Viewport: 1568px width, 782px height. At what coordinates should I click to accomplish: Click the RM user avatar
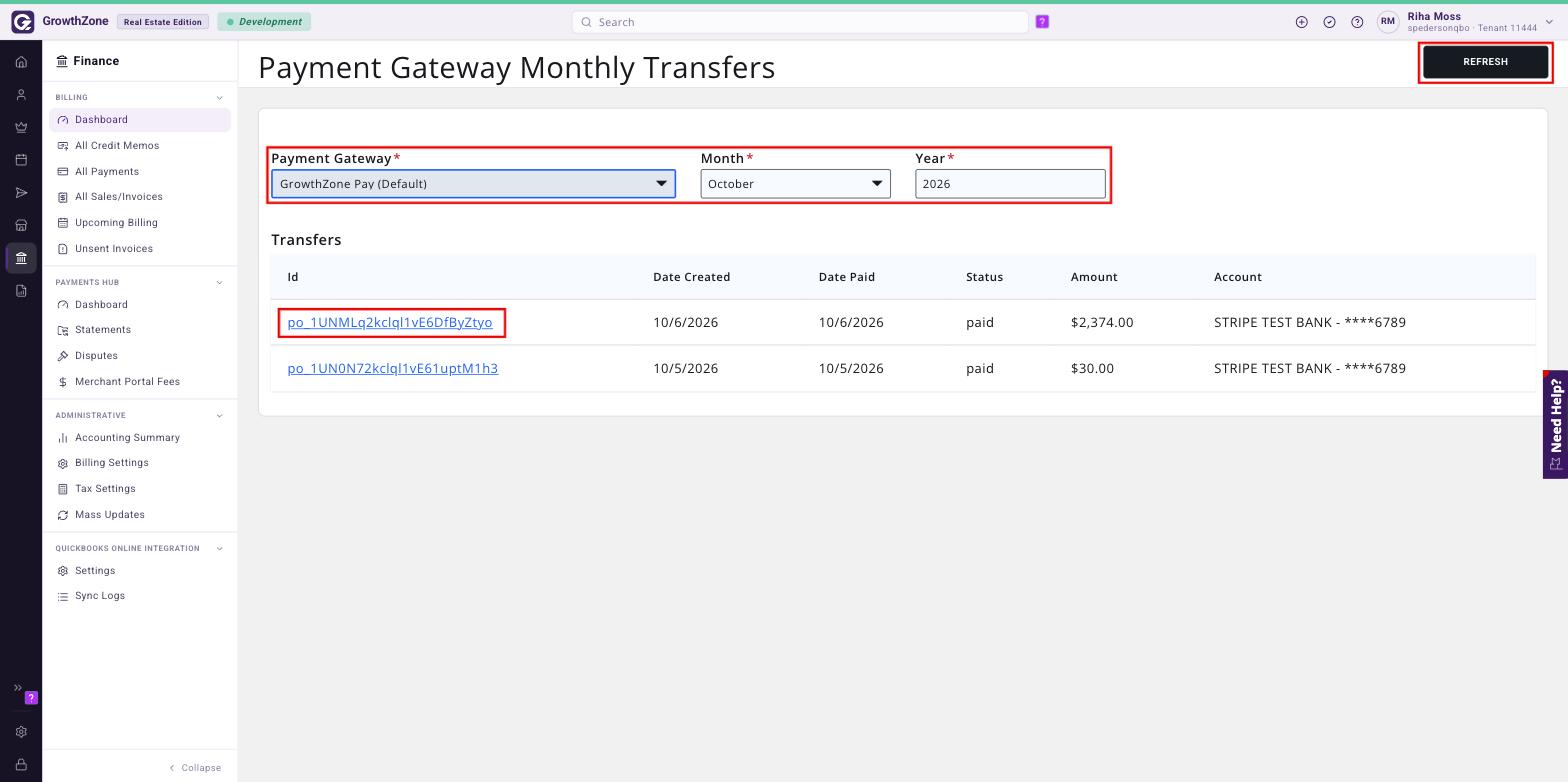click(1388, 22)
